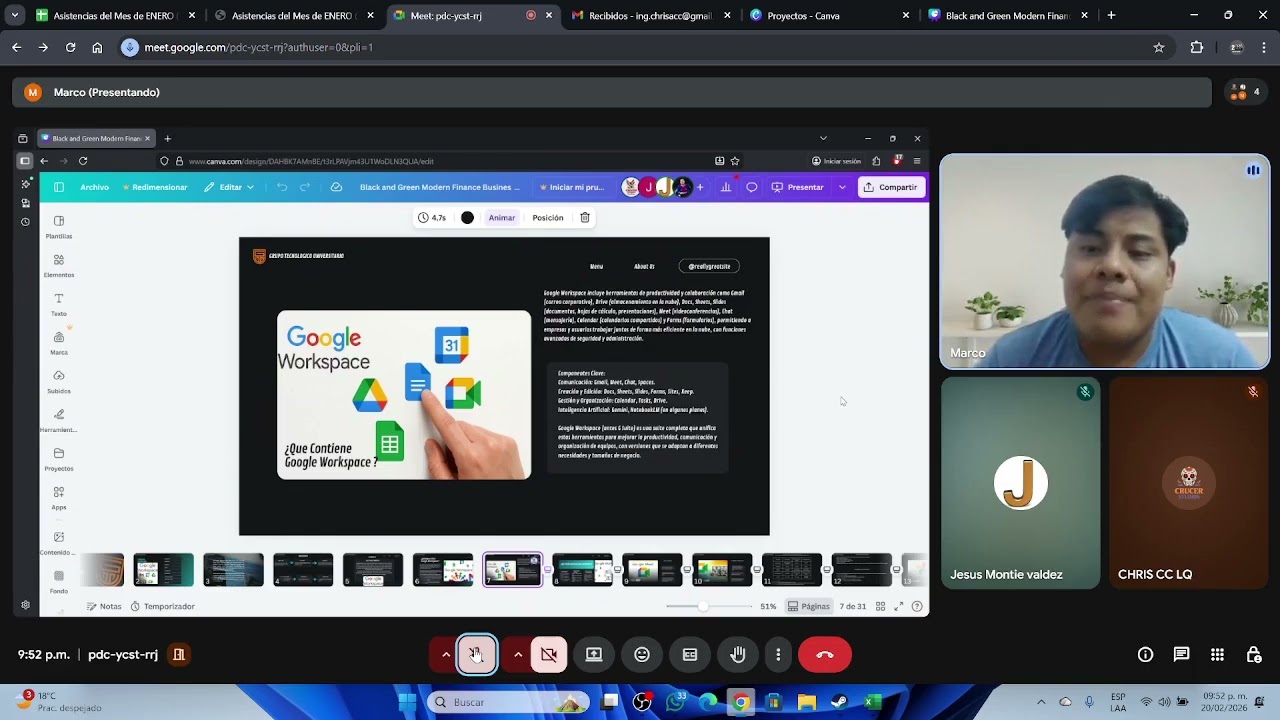Open Plantillas in Canva sidebar
This screenshot has width=1280, height=720.
tap(59, 227)
